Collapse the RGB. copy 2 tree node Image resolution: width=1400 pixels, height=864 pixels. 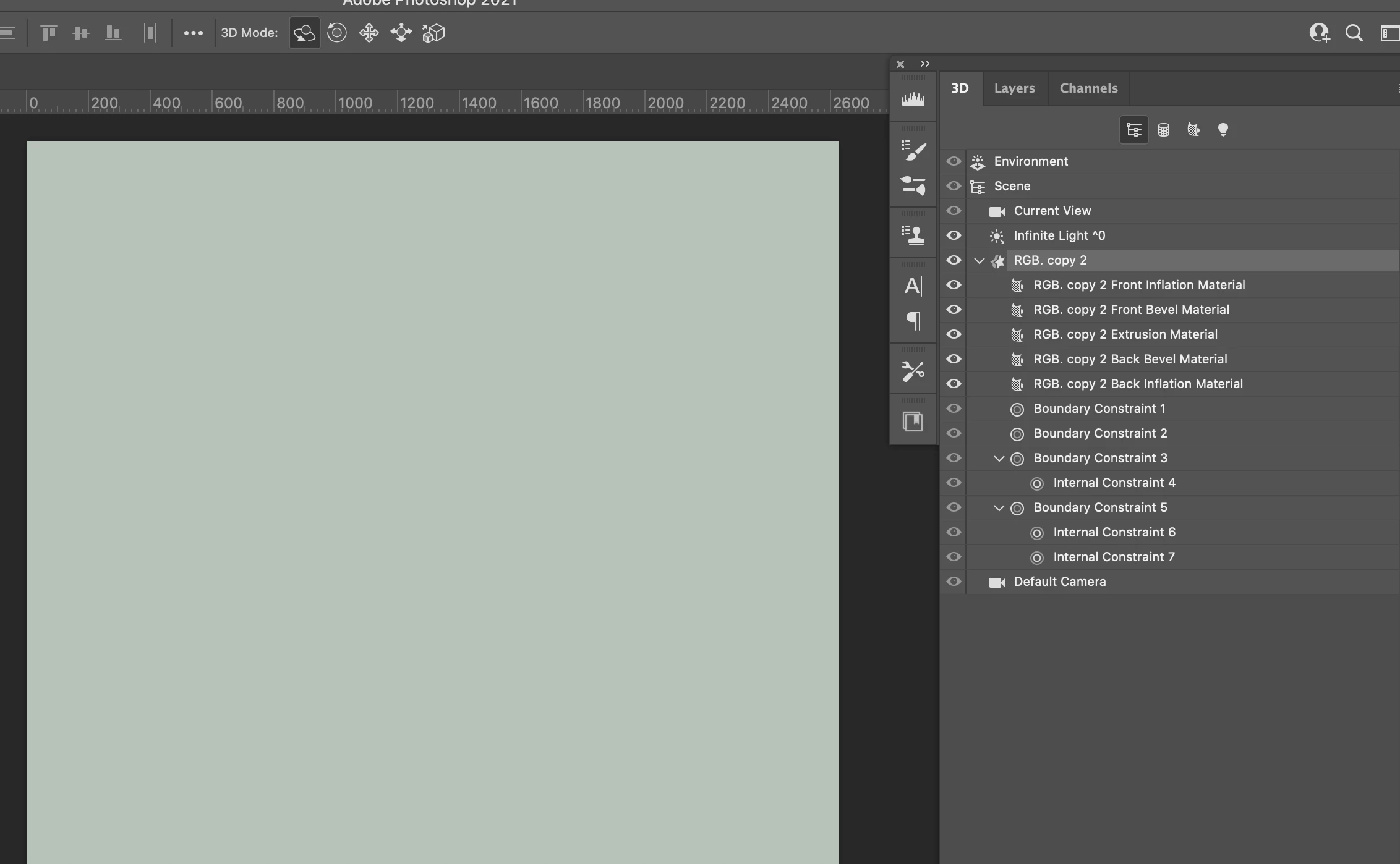tap(979, 261)
